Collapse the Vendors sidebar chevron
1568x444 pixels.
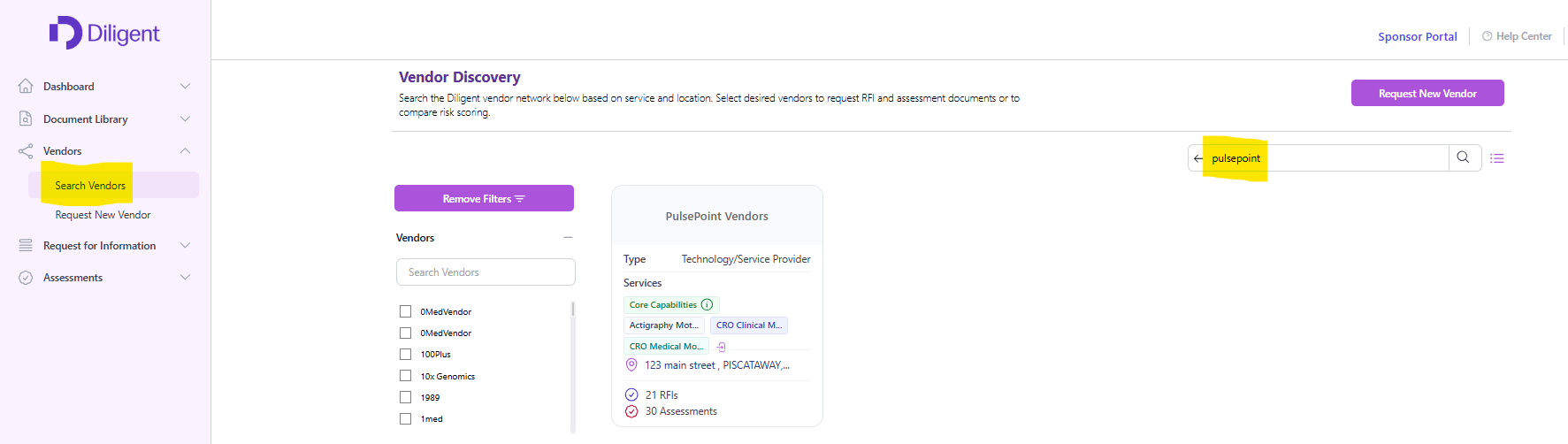tap(185, 151)
